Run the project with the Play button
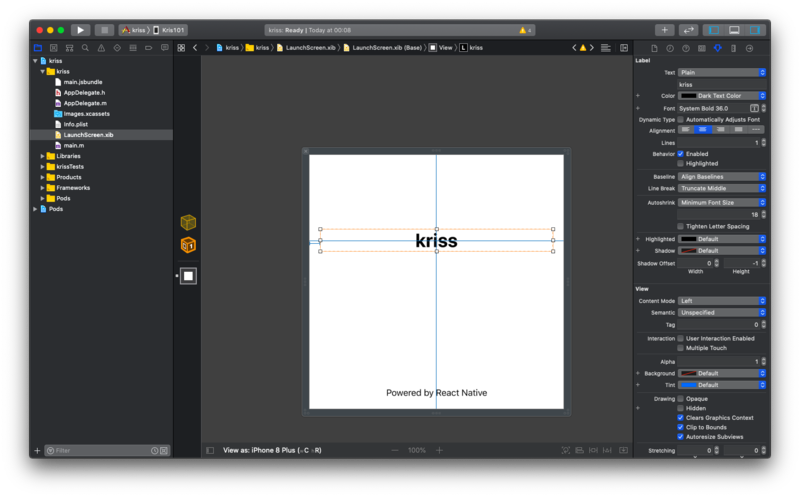Viewport: 800px width, 497px height. click(x=80, y=30)
